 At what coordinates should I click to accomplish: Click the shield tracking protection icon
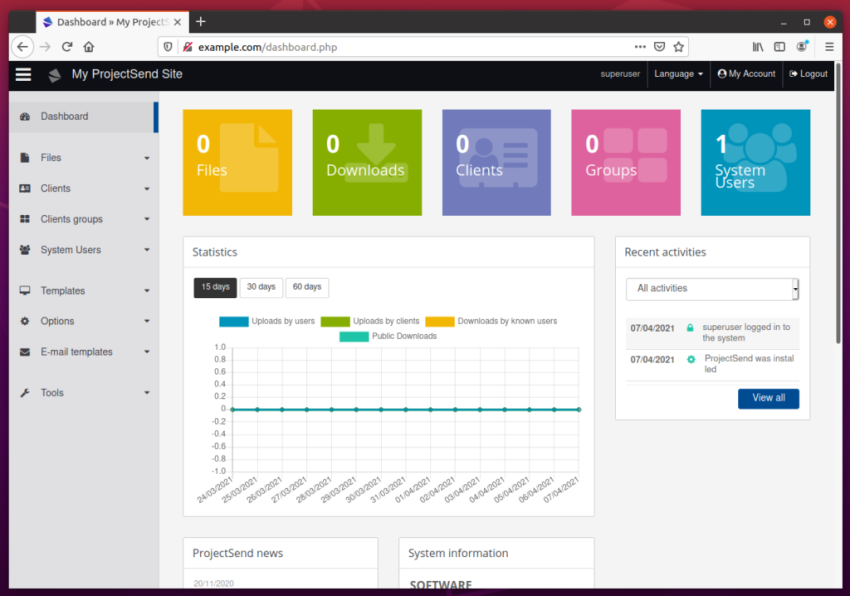(168, 47)
